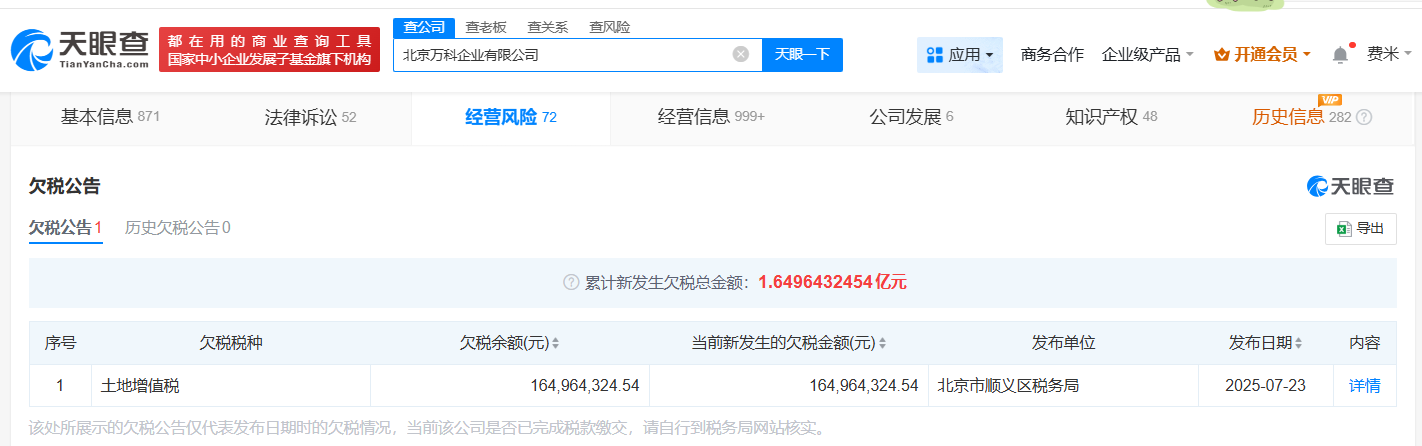Open the 费米 user account menu
1422x446 pixels.
click(1389, 55)
